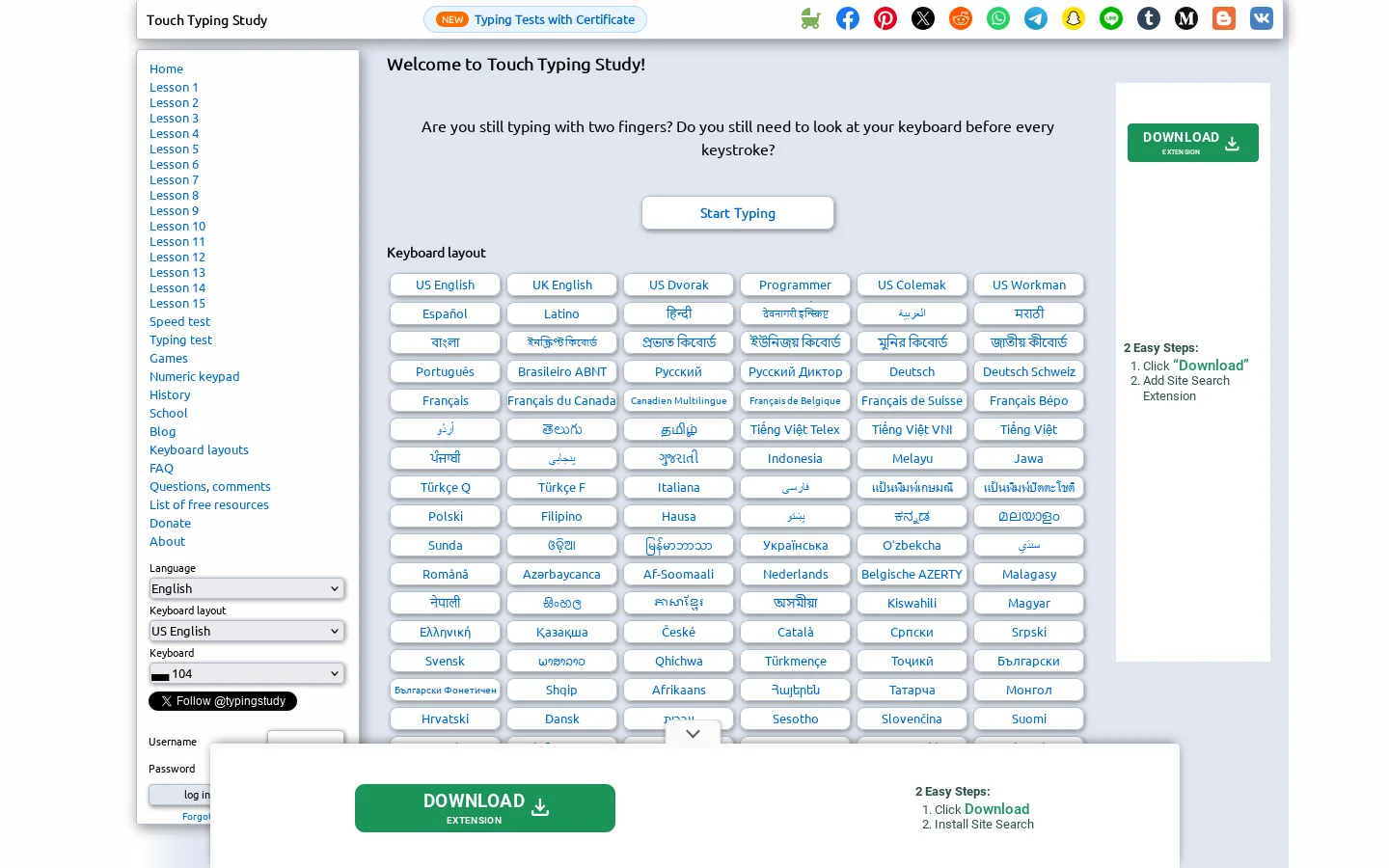
Task: Select the Tiếng Việt Telex layout
Action: click(x=795, y=429)
